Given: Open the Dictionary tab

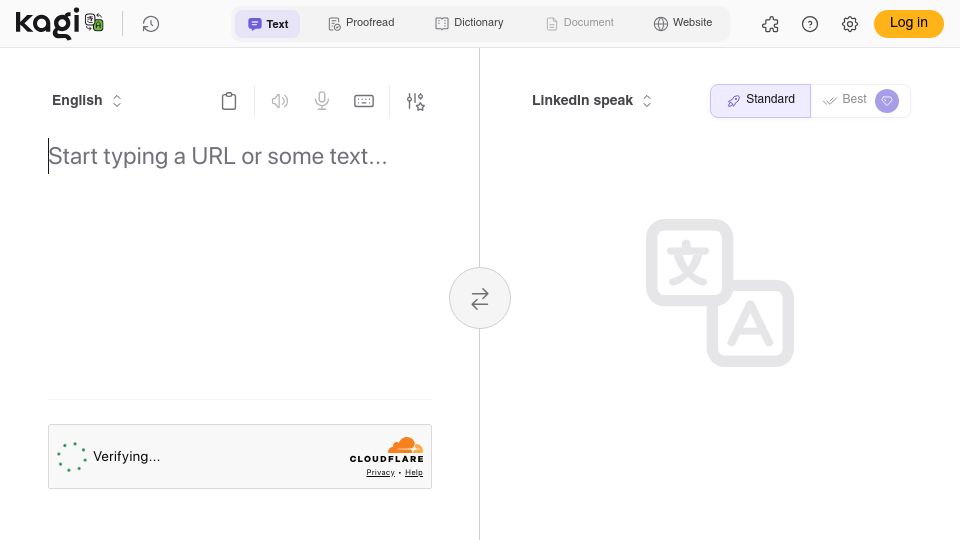Looking at the screenshot, I should coord(470,23).
